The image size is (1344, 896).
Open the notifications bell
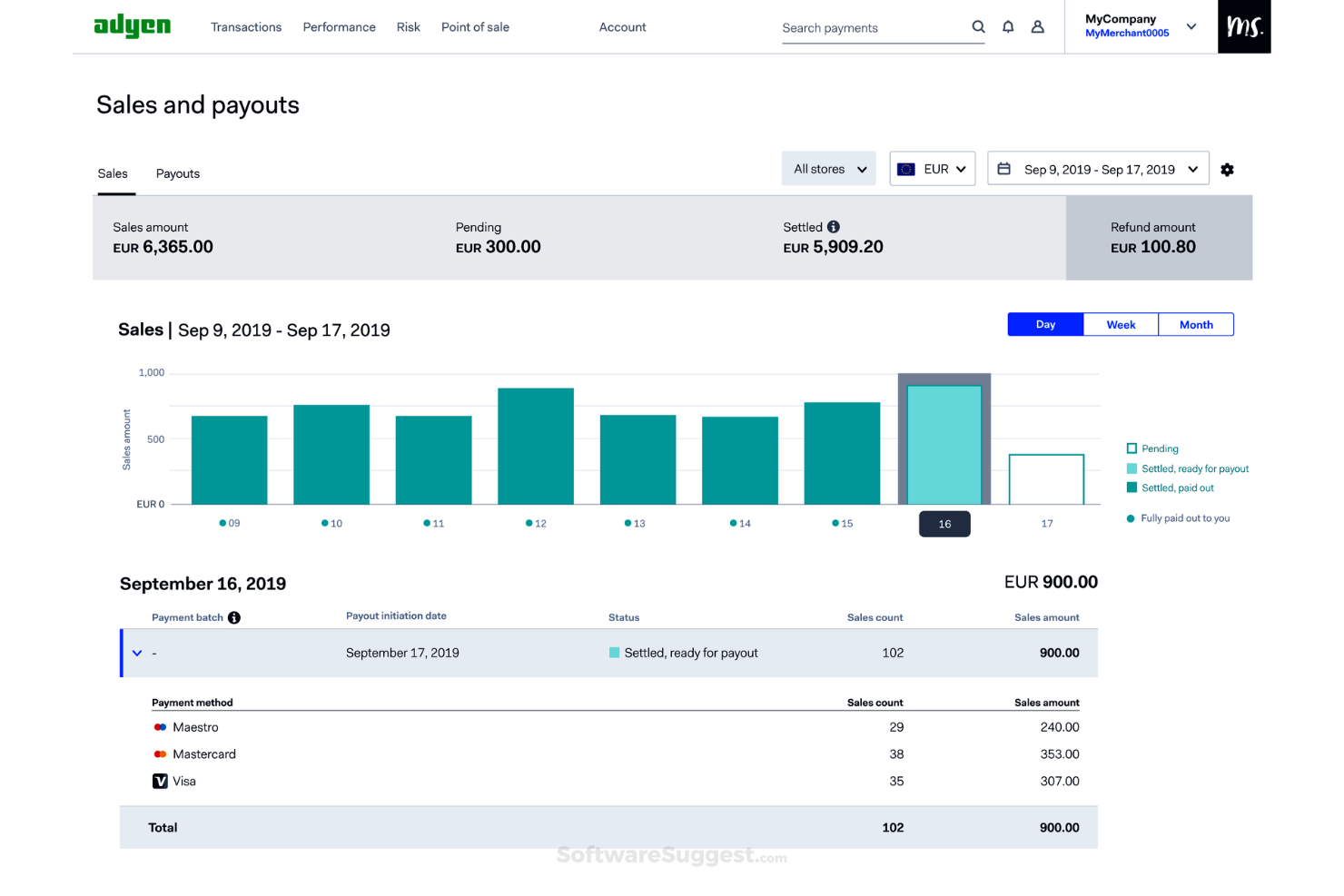click(x=1008, y=27)
